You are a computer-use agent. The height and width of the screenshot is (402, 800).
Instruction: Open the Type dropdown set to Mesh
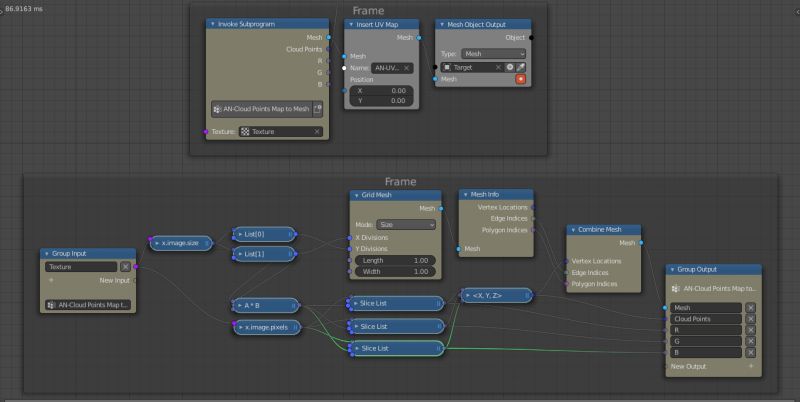point(493,54)
